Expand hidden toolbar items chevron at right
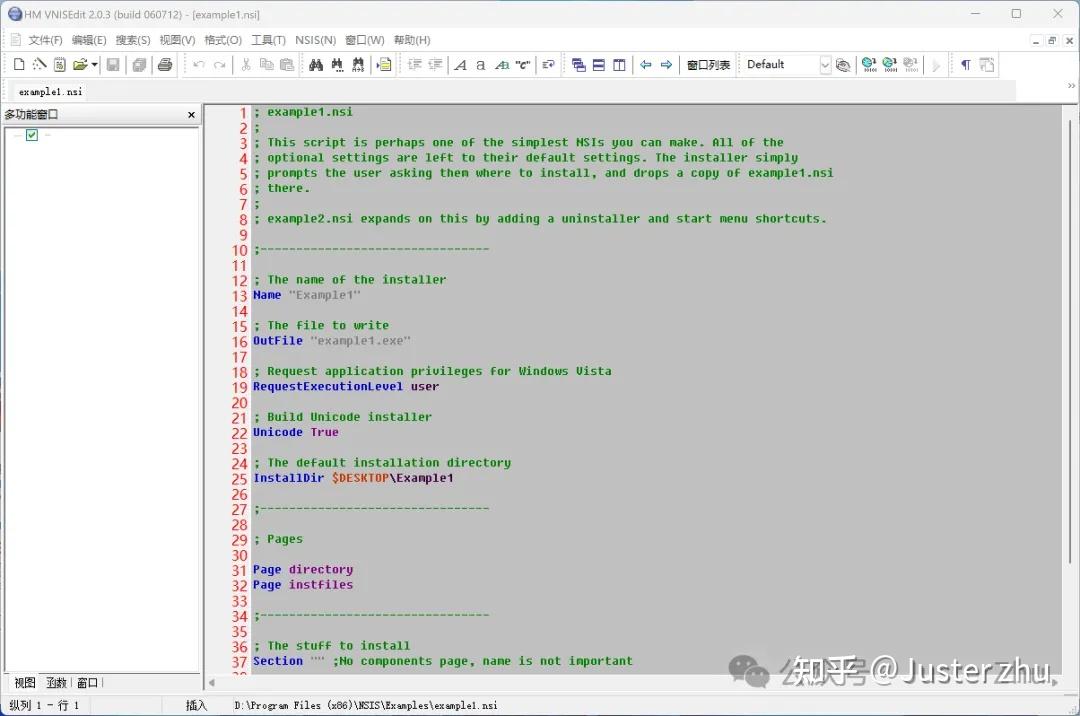Screen dimensions: 1080x716 click(x=1071, y=85)
